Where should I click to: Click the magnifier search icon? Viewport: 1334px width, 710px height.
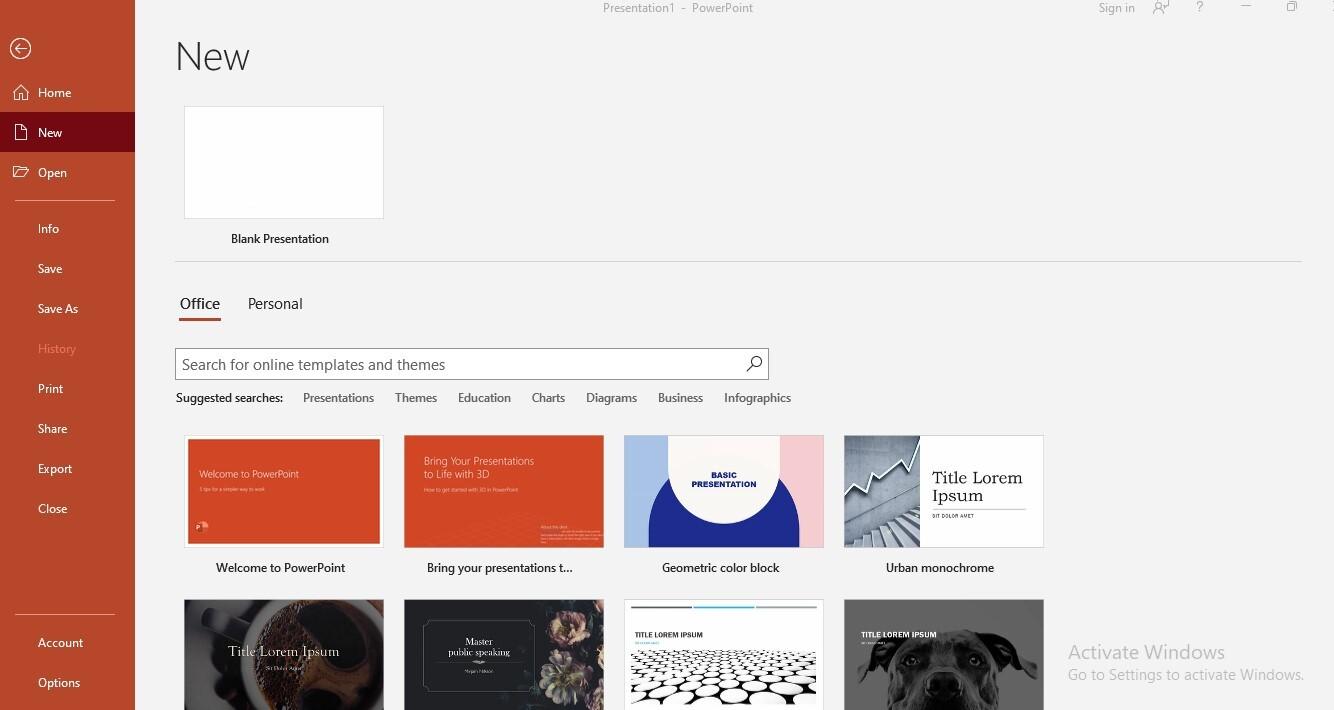click(754, 364)
